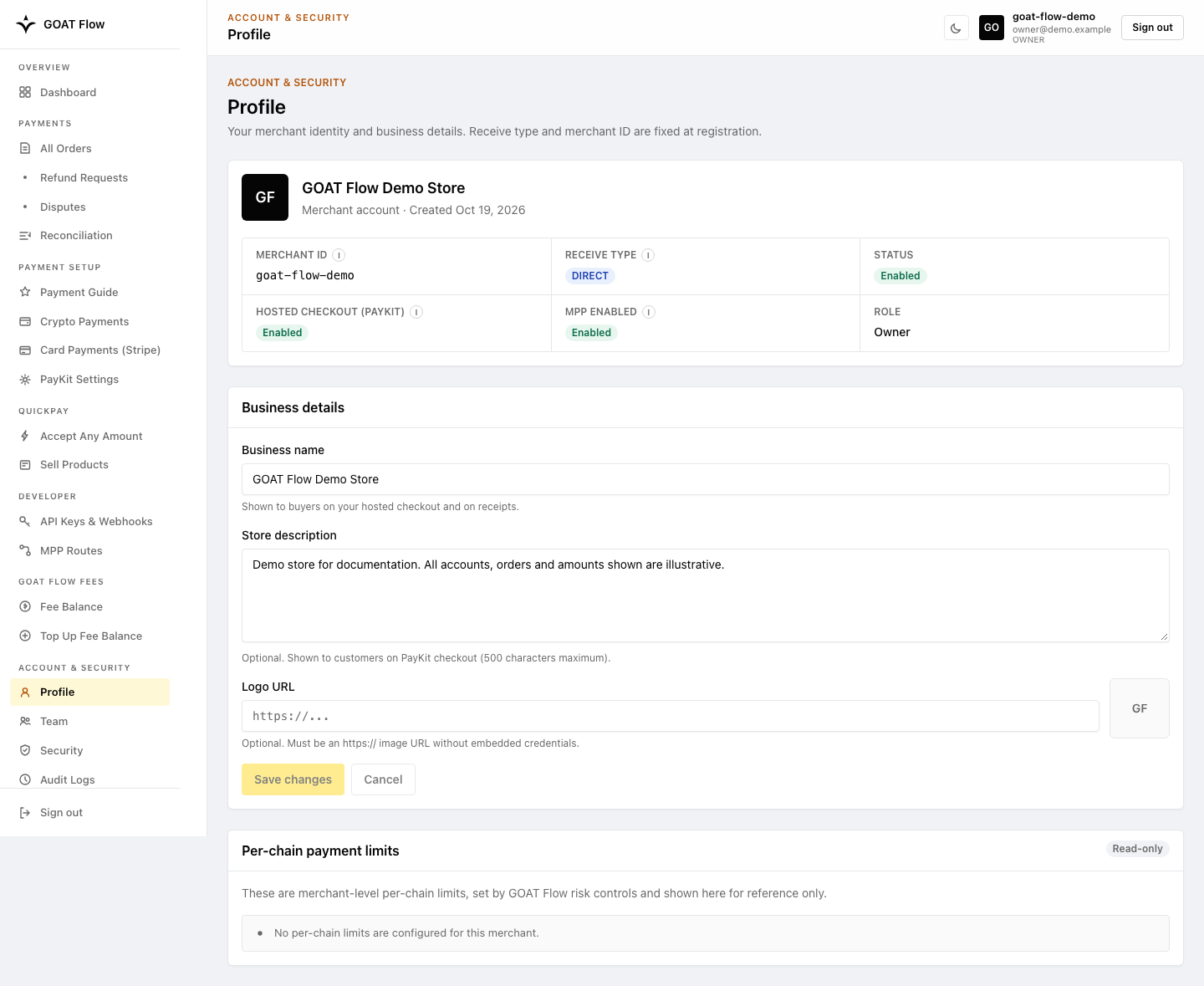
Task: Click the 'No per-chain limits are configured' notice
Action: pos(706,933)
